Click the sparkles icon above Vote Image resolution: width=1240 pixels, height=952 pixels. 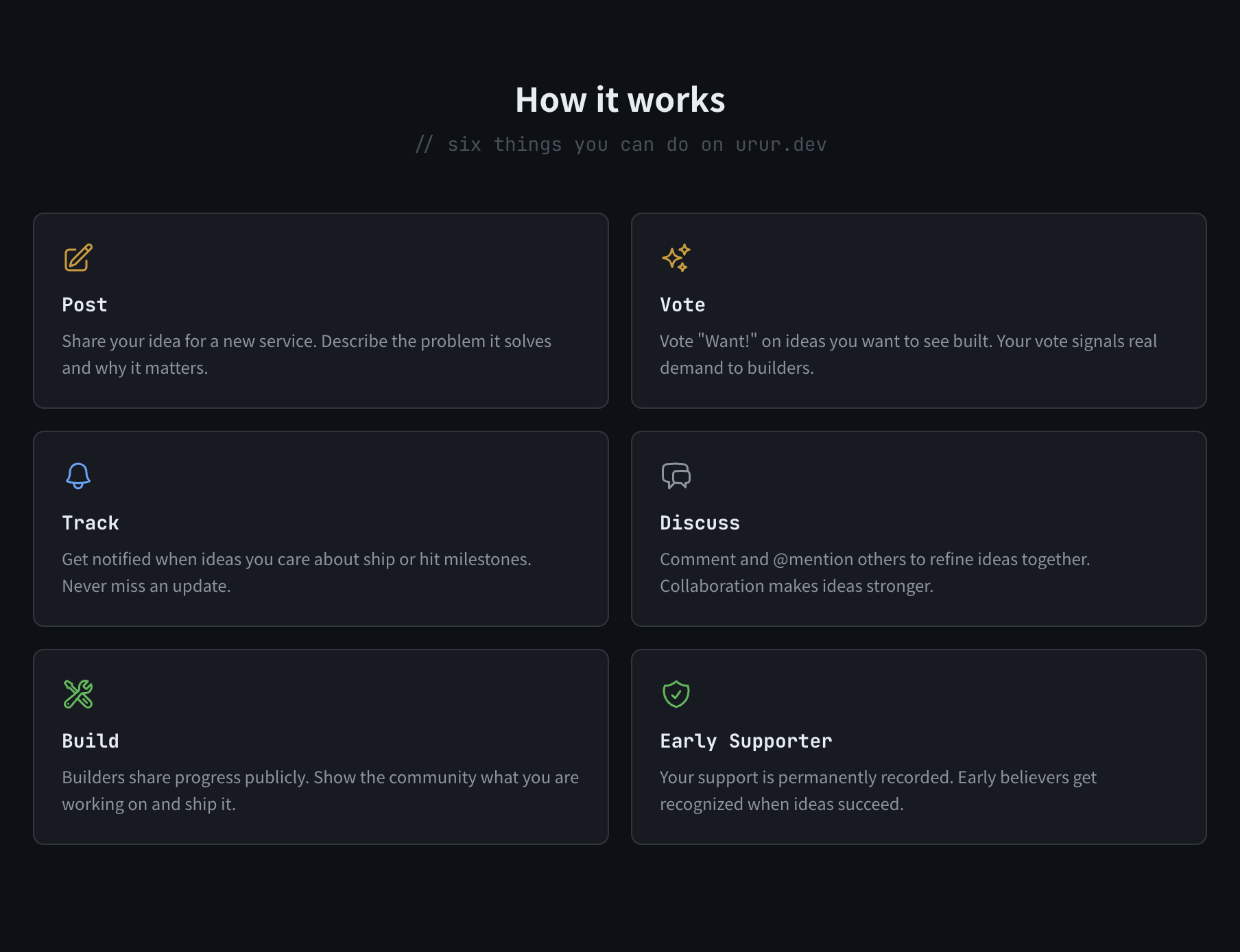[676, 259]
